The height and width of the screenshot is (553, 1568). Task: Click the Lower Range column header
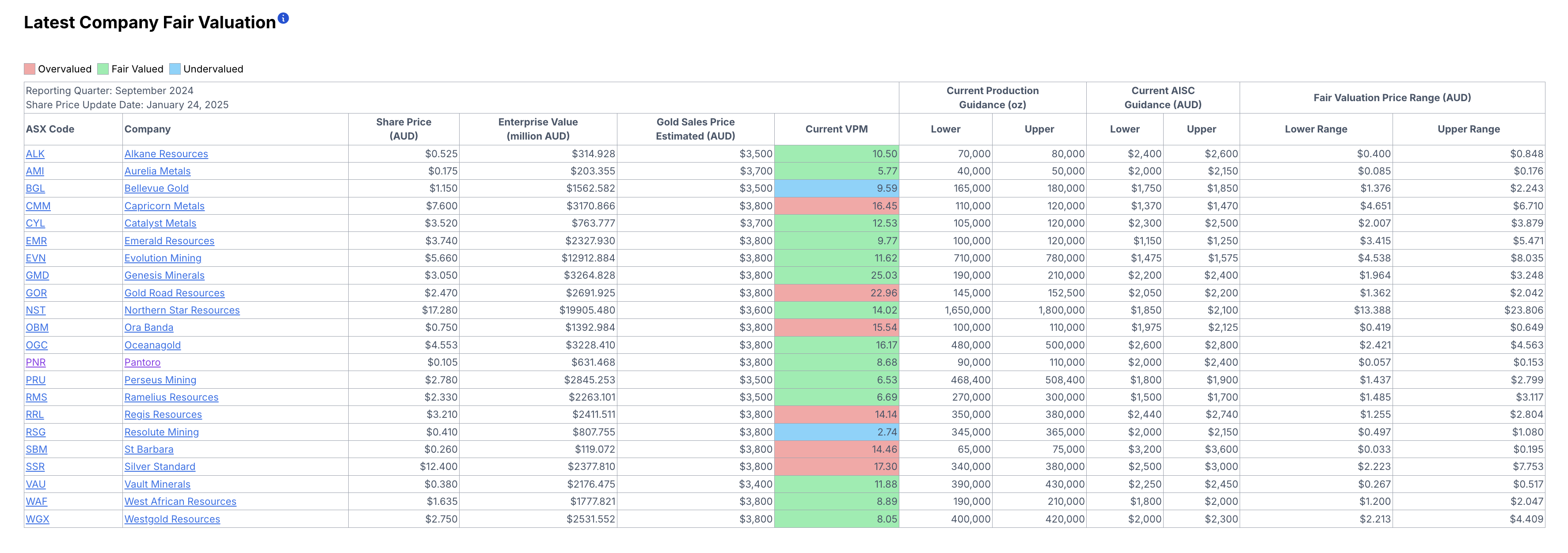(x=1316, y=129)
